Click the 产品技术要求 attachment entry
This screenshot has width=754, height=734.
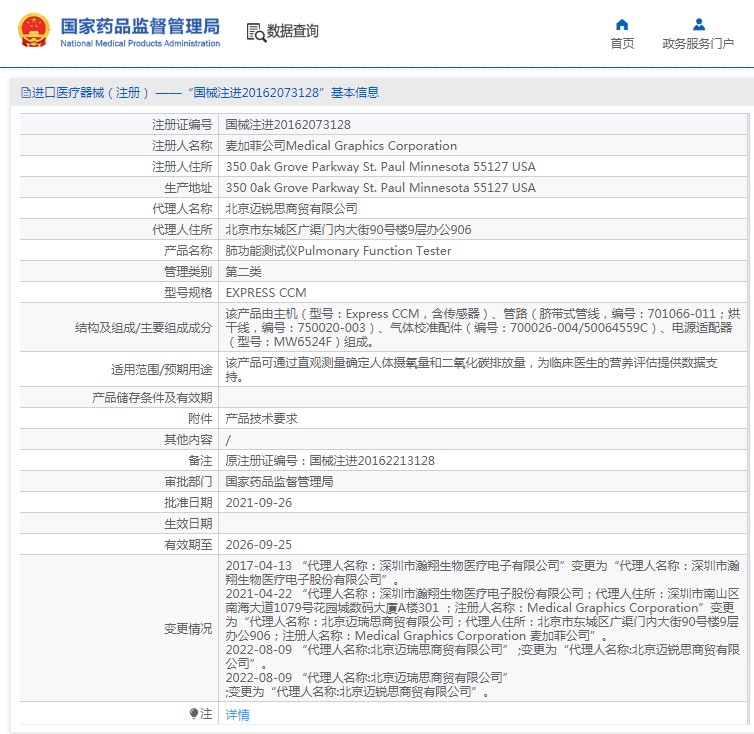(x=262, y=418)
